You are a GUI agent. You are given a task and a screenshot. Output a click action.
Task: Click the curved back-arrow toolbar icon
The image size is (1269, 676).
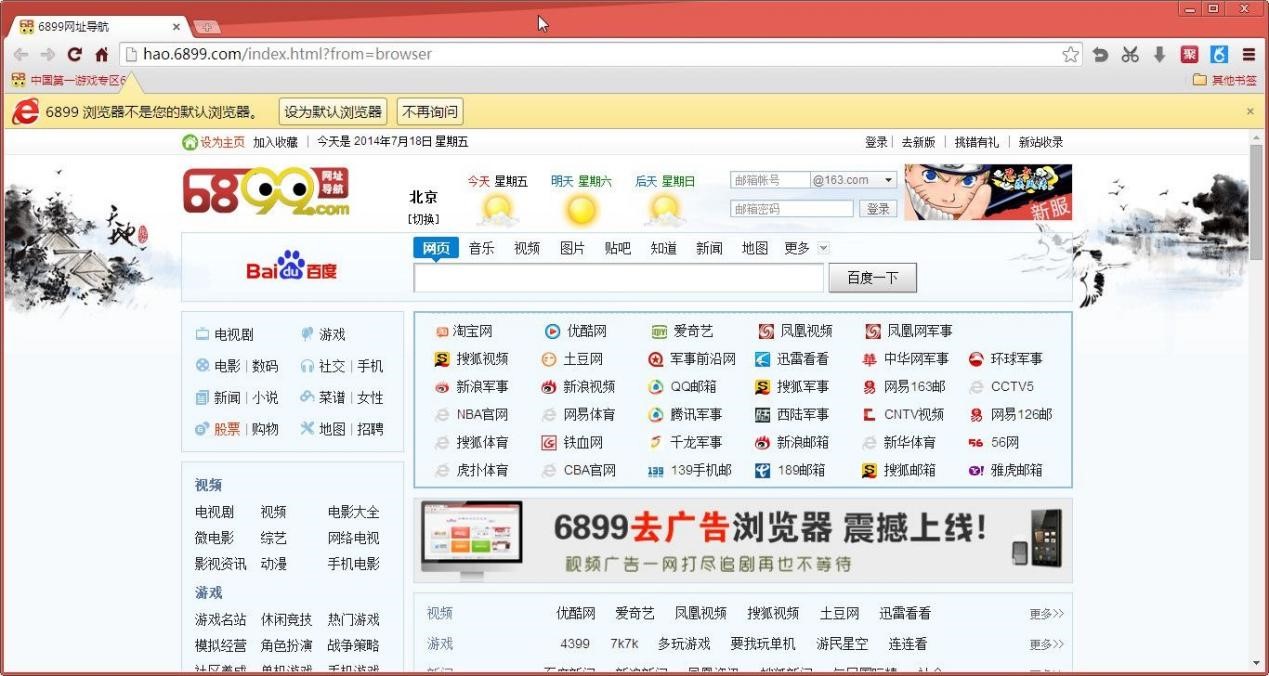[1102, 55]
